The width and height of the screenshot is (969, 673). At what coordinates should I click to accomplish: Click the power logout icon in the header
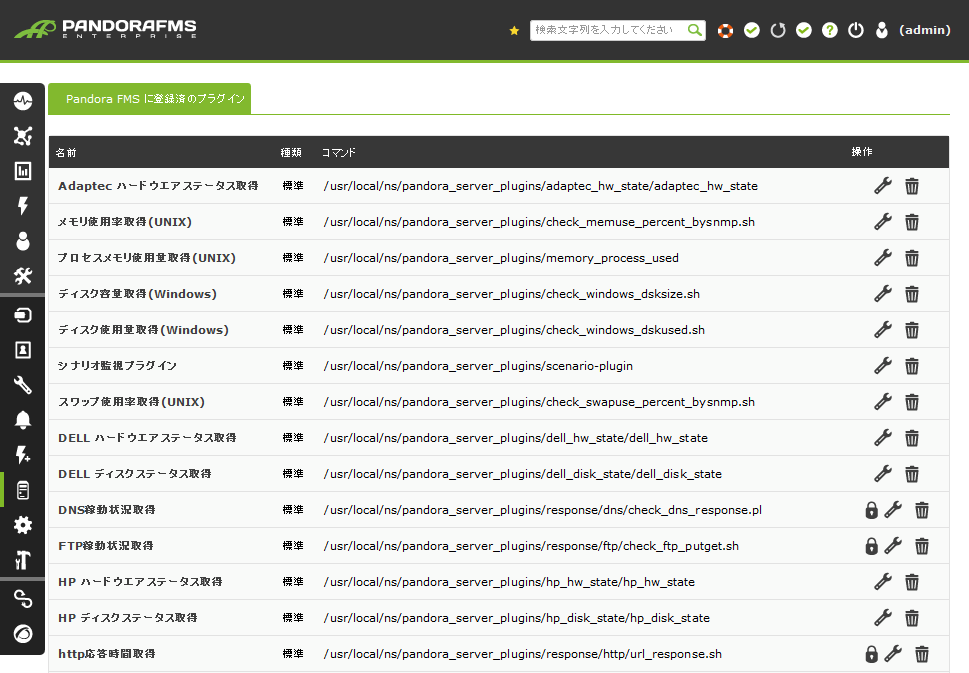[856, 30]
